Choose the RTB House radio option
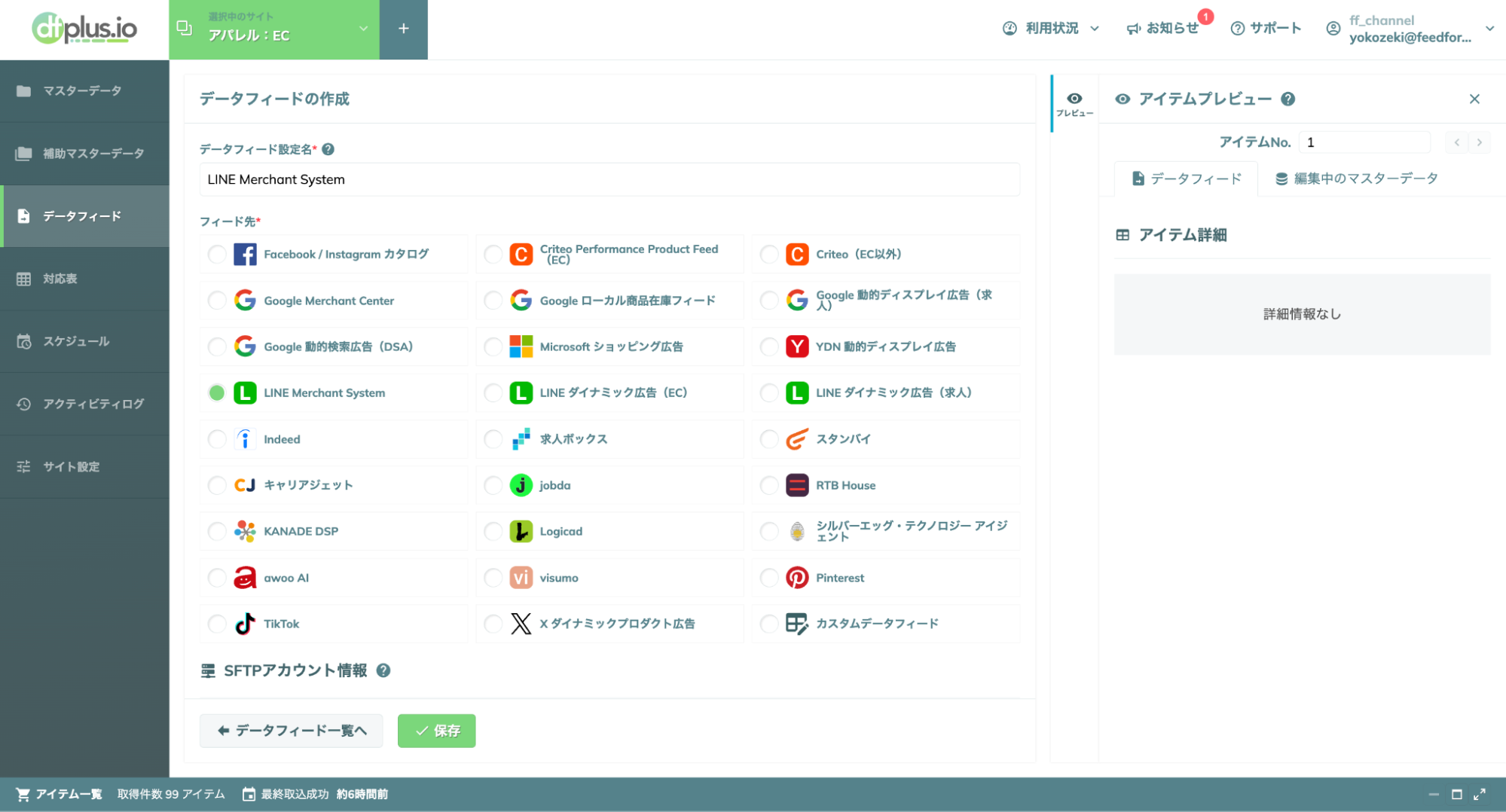 [x=769, y=485]
